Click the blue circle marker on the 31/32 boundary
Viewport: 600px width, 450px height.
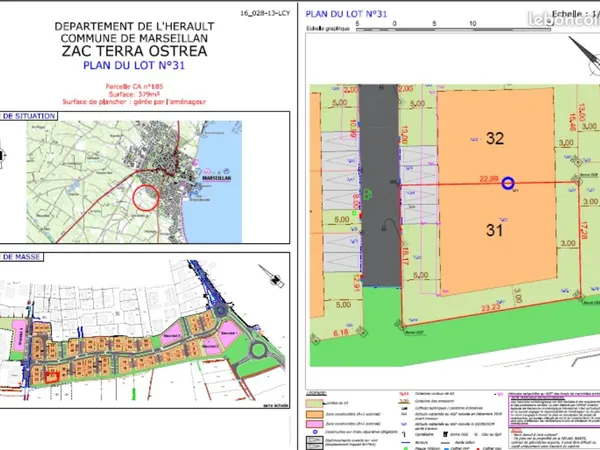tap(508, 183)
